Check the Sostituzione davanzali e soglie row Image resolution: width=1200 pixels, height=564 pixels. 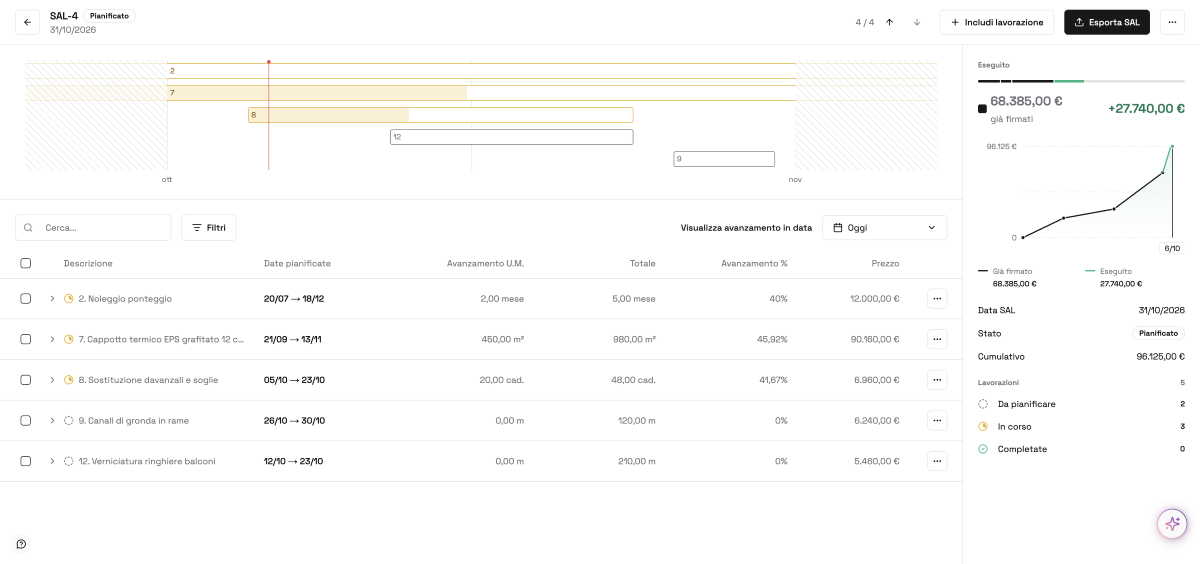(26, 380)
